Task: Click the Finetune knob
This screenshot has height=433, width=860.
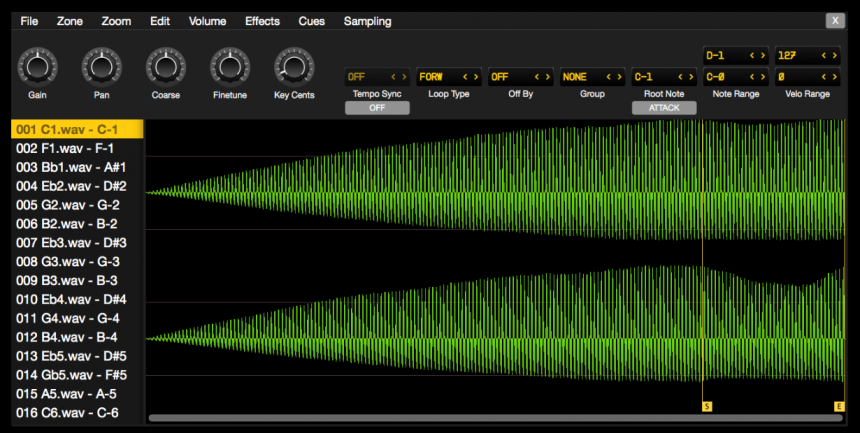Action: (229, 67)
